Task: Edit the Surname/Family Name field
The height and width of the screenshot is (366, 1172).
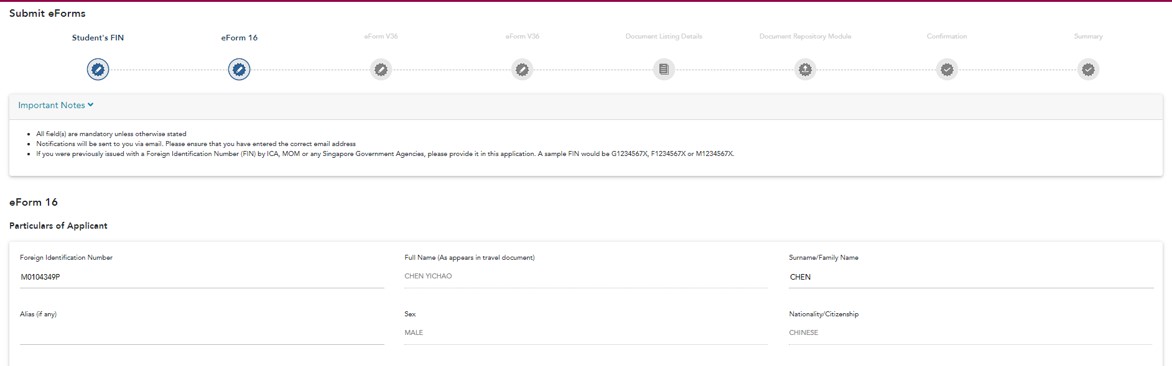Action: coord(971,276)
